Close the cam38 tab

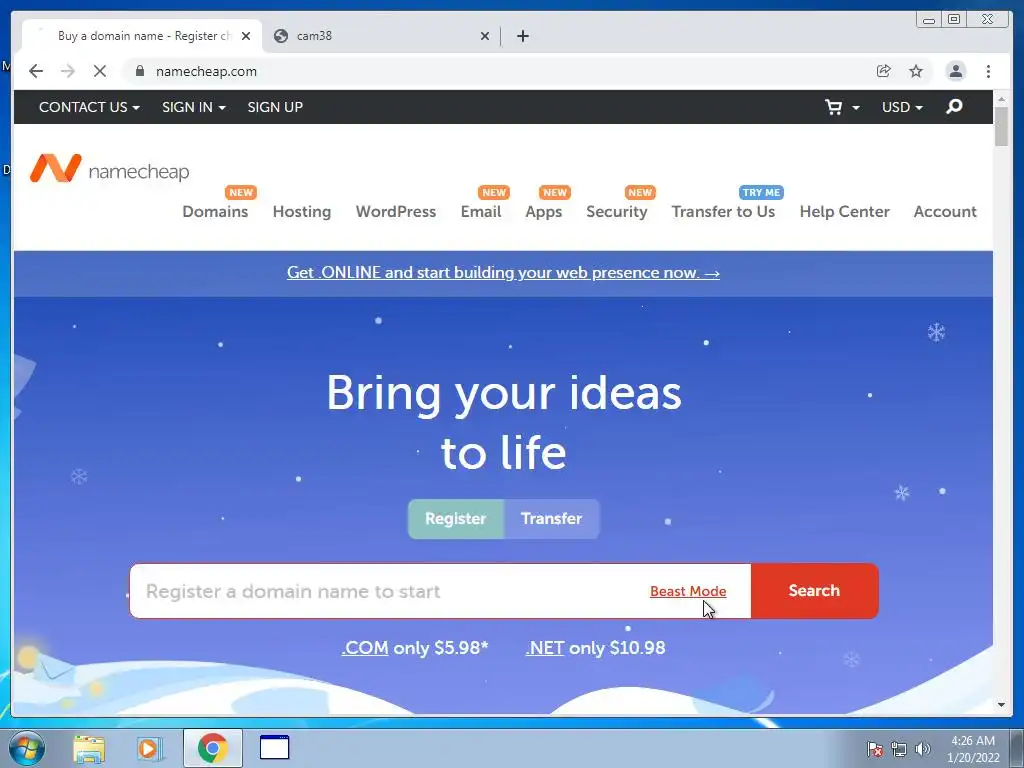coord(485,36)
